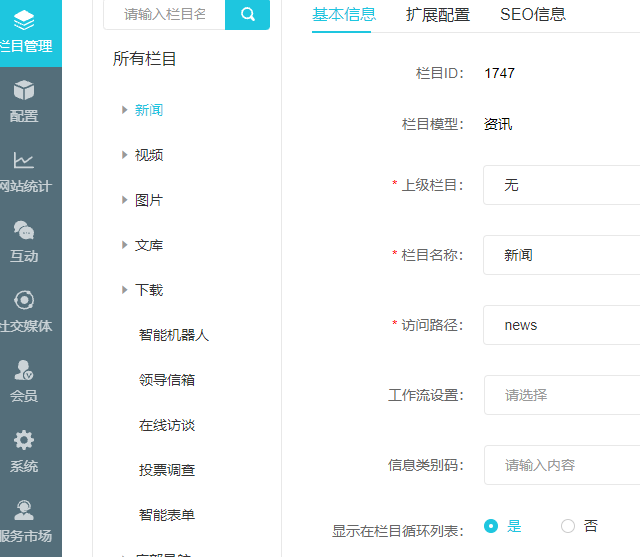Switch to the 扩展配置 tab
The width and height of the screenshot is (640, 557).
pyautogui.click(x=438, y=14)
